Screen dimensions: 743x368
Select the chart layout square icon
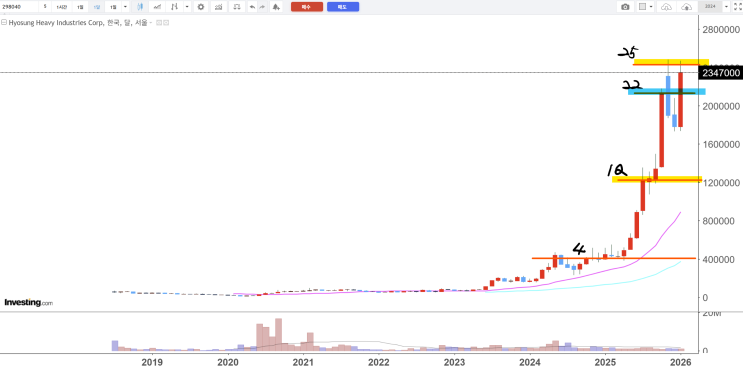(x=643, y=7)
